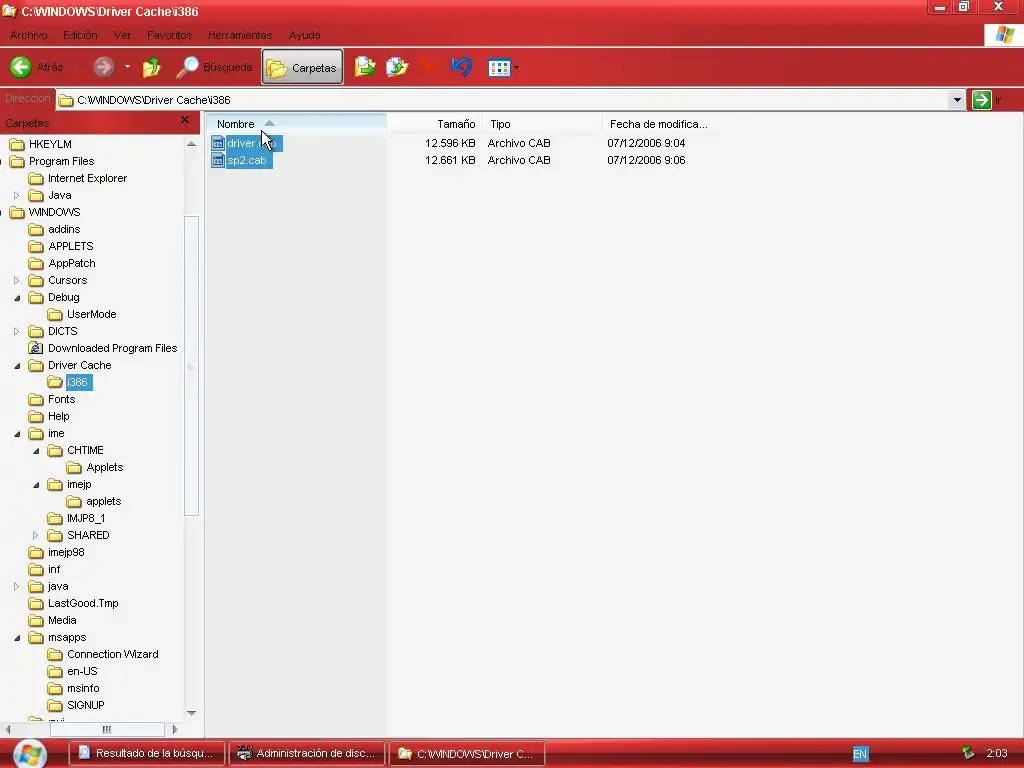Screen dimensions: 1024x768
Task: Open the Archivo menu
Action: tap(28, 35)
